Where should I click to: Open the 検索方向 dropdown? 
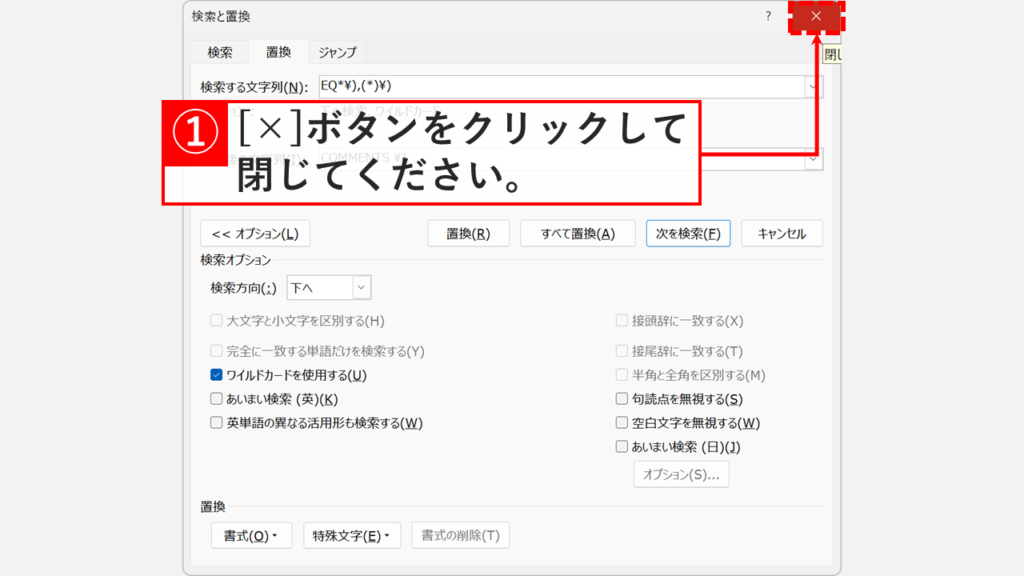[x=358, y=286]
